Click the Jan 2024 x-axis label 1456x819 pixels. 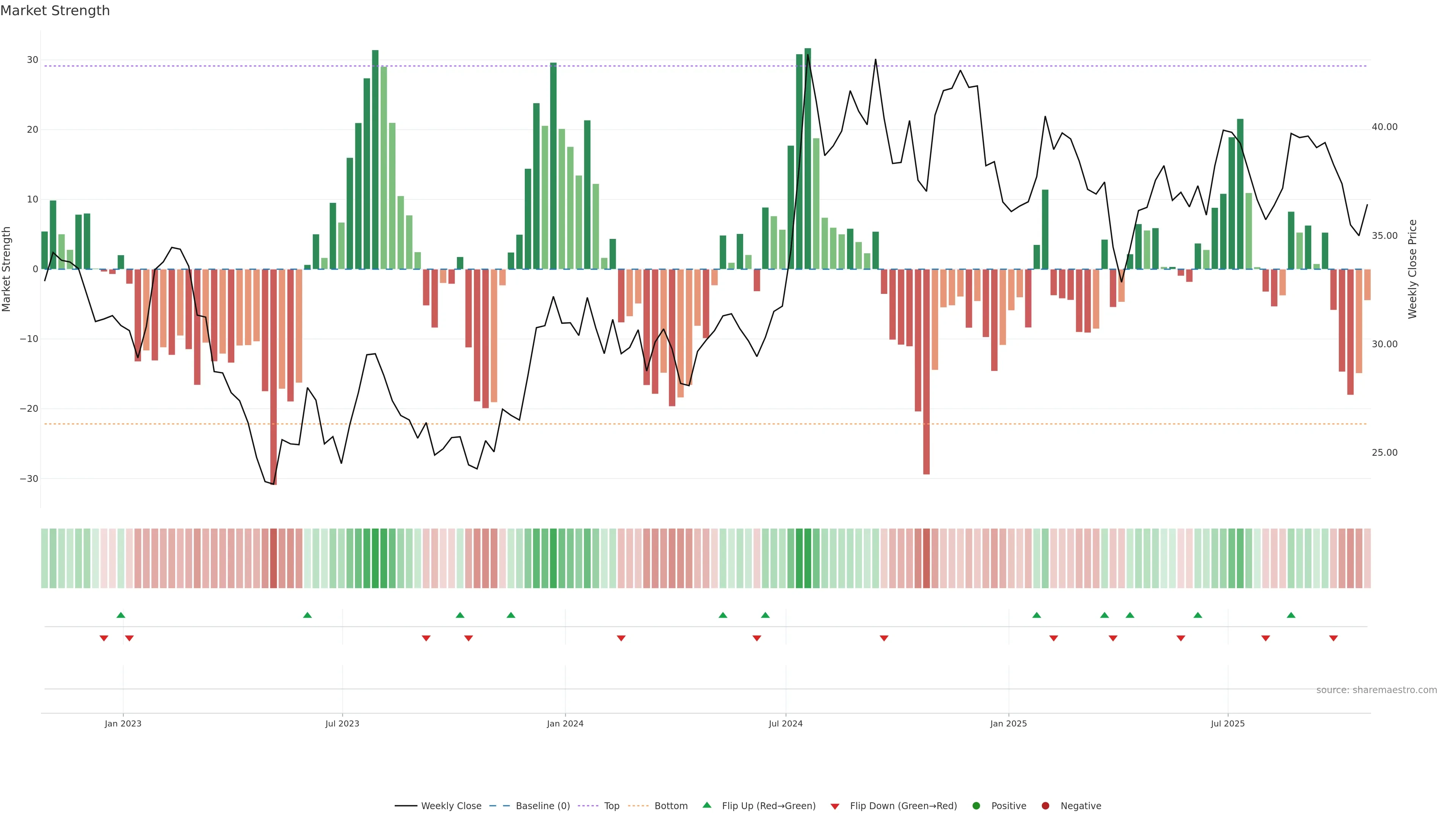pyautogui.click(x=565, y=723)
